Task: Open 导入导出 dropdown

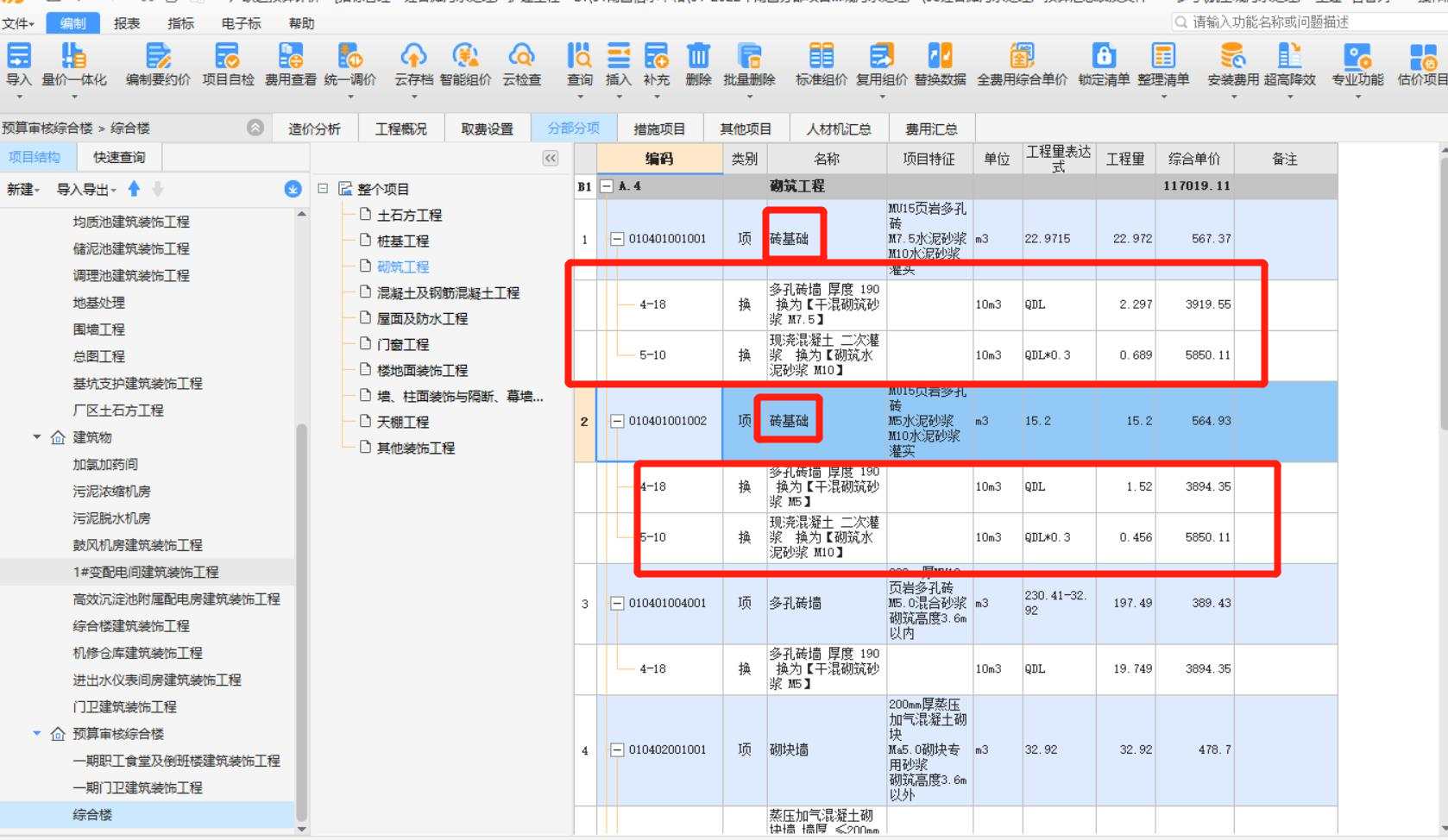Action: (85, 189)
